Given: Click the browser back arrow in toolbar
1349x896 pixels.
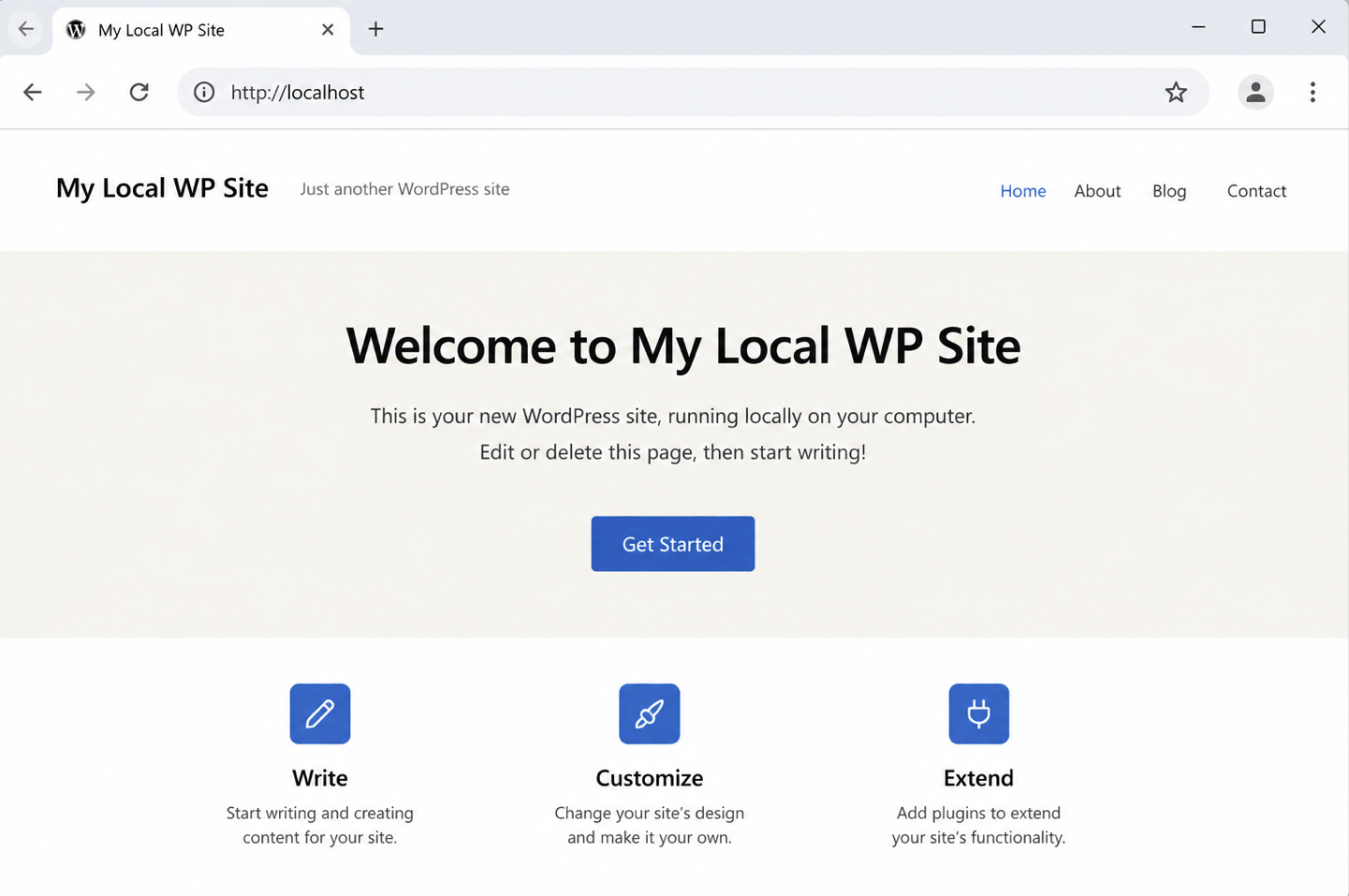Looking at the screenshot, I should [33, 92].
